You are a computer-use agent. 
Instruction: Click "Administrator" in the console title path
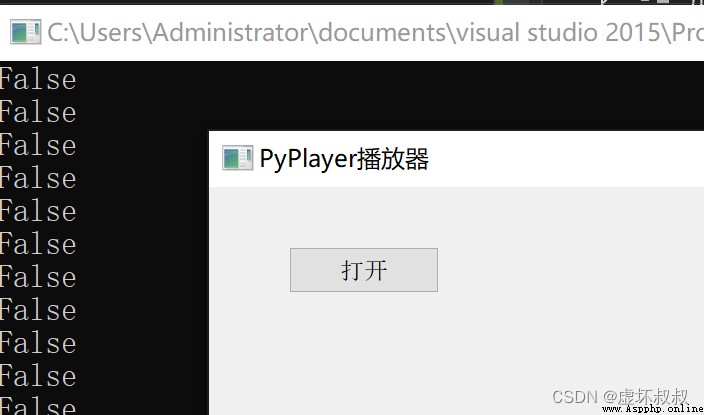(232, 32)
